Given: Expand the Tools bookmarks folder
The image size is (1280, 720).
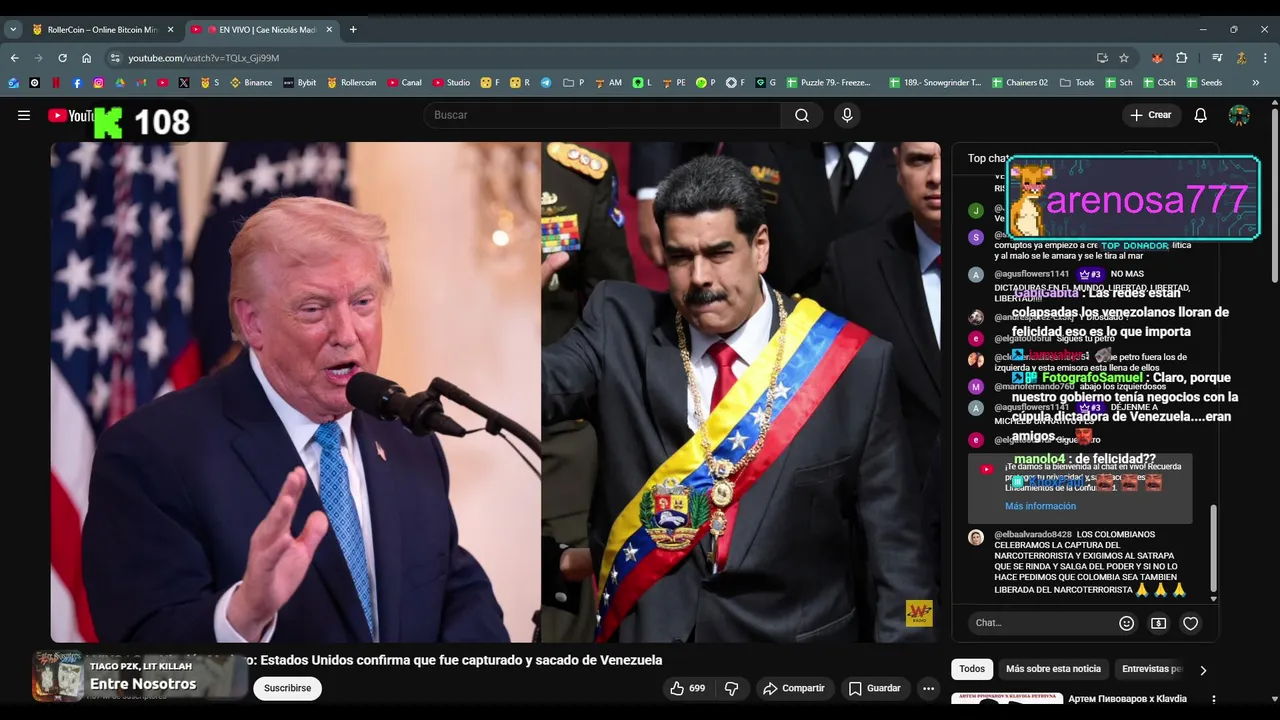Looking at the screenshot, I should click(x=1077, y=83).
